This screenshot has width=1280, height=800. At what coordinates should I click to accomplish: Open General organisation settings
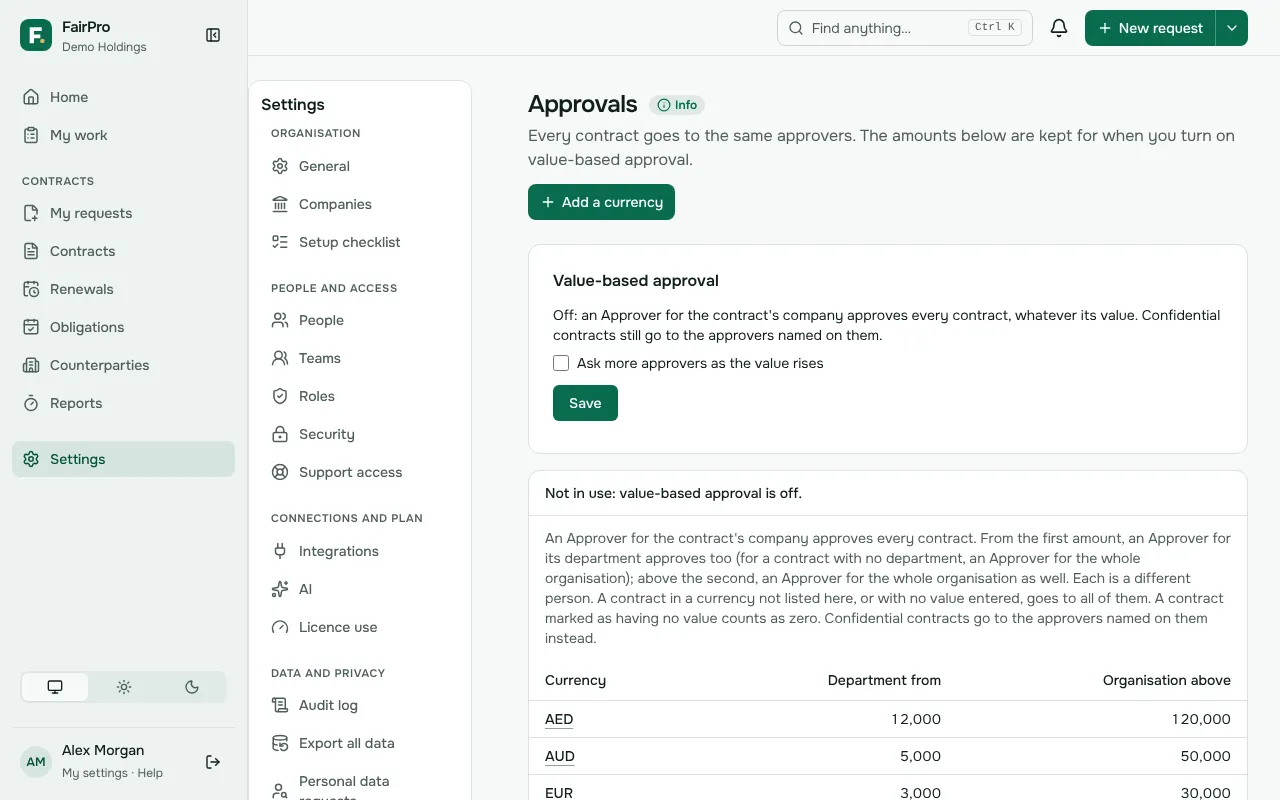pyautogui.click(x=360, y=166)
